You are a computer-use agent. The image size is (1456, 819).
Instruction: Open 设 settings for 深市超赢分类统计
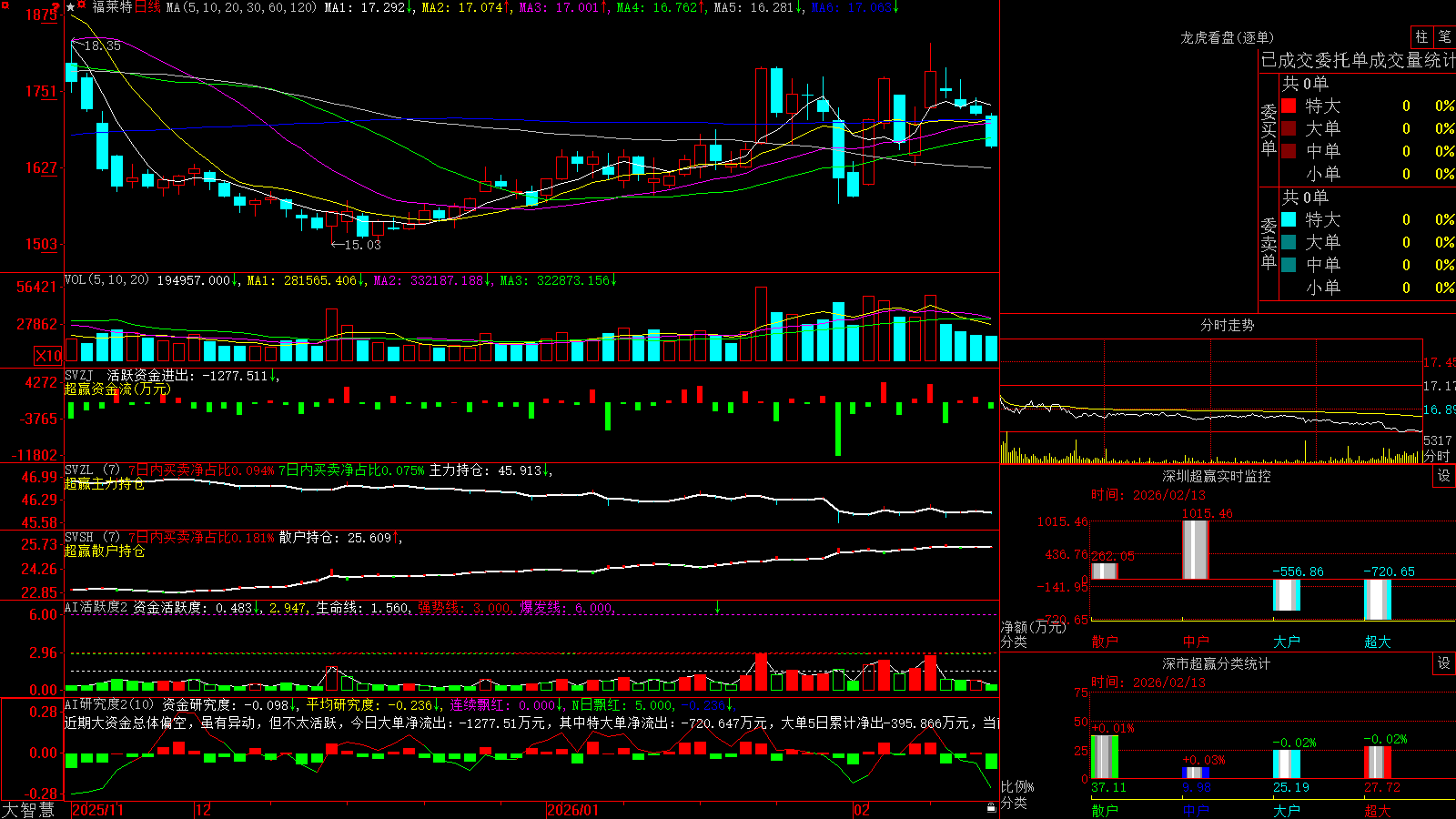pyautogui.click(x=1444, y=663)
